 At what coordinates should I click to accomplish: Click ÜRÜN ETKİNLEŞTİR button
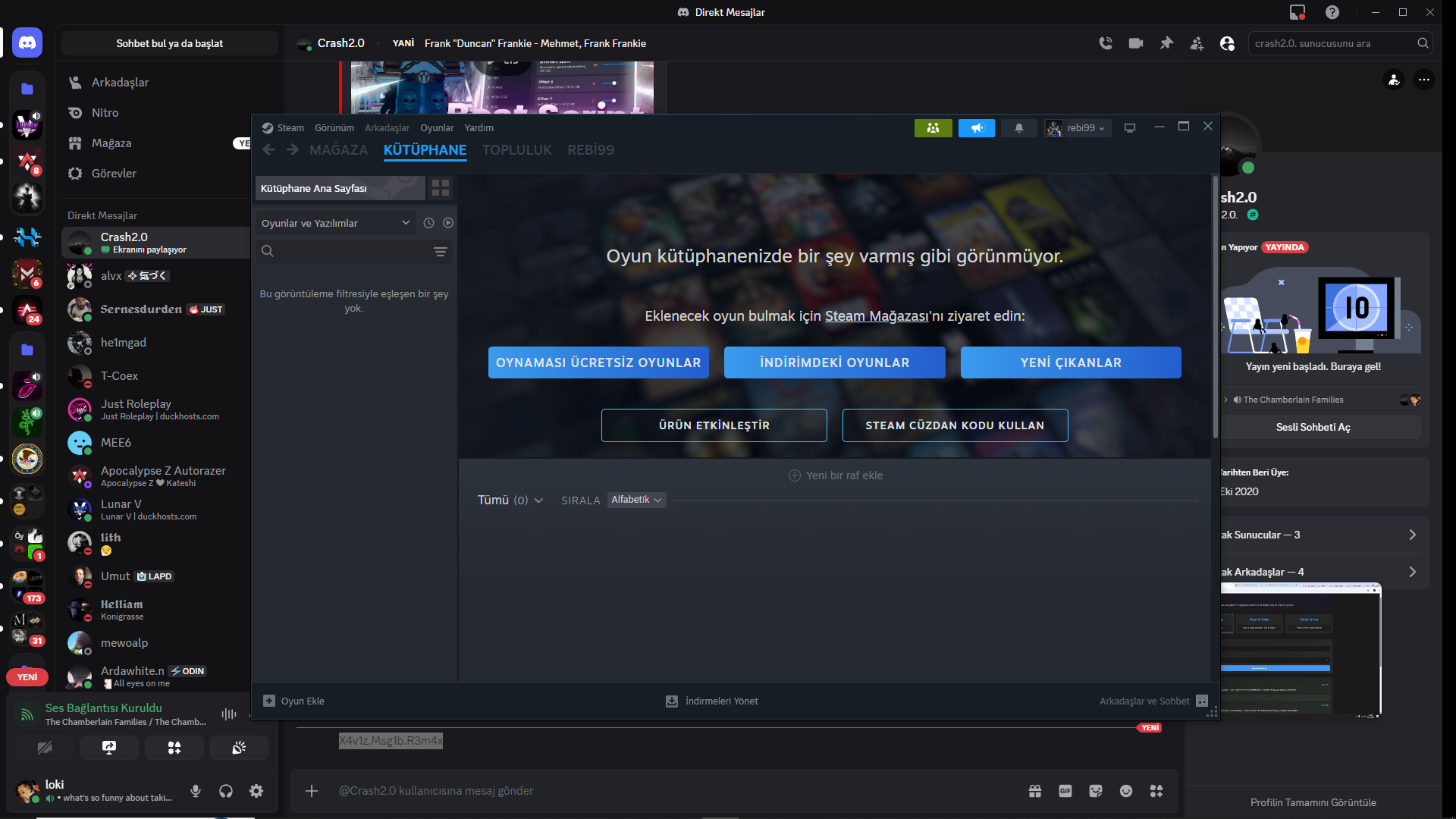[714, 425]
